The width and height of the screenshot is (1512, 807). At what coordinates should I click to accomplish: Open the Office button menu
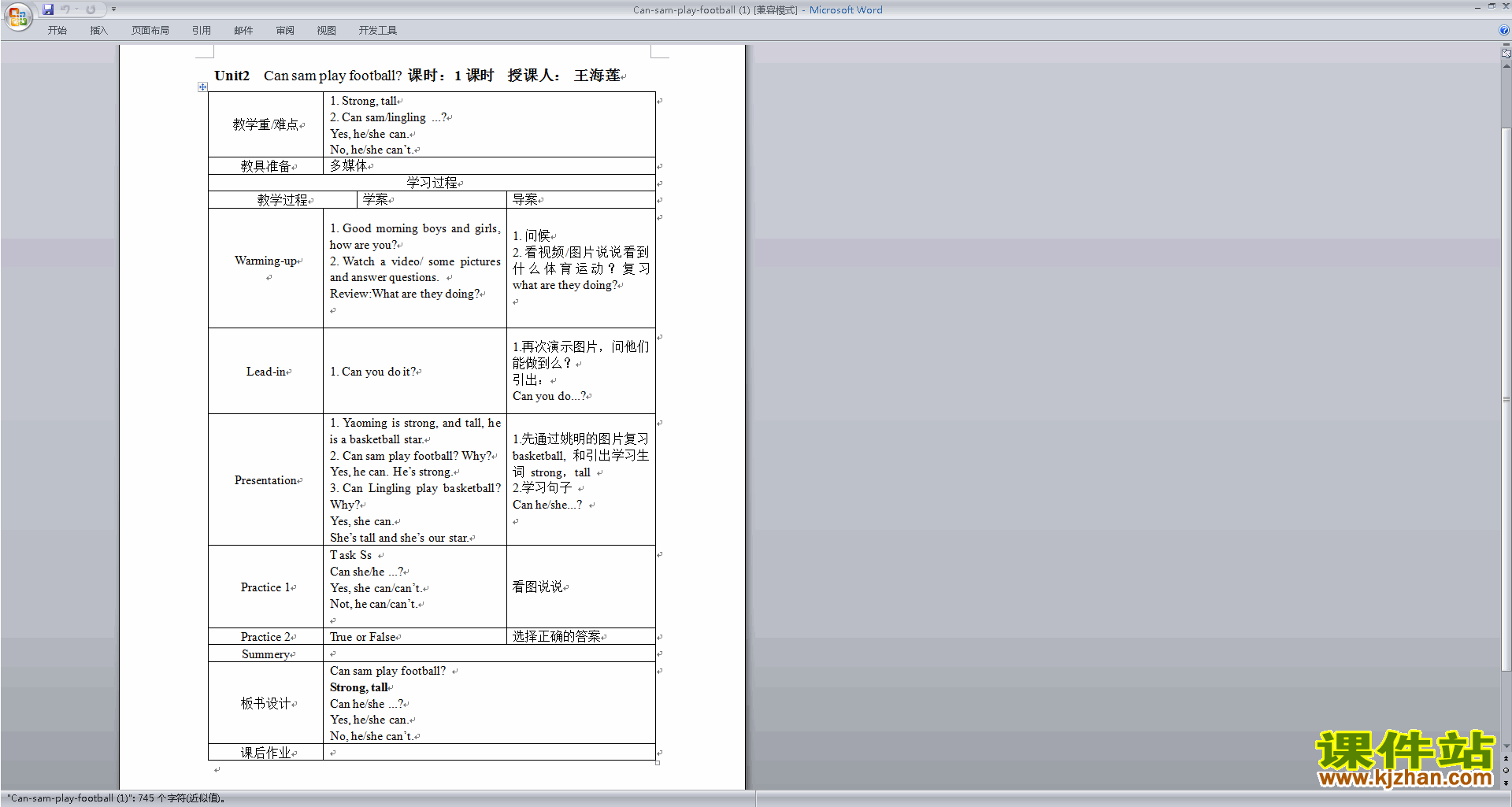pyautogui.click(x=17, y=17)
